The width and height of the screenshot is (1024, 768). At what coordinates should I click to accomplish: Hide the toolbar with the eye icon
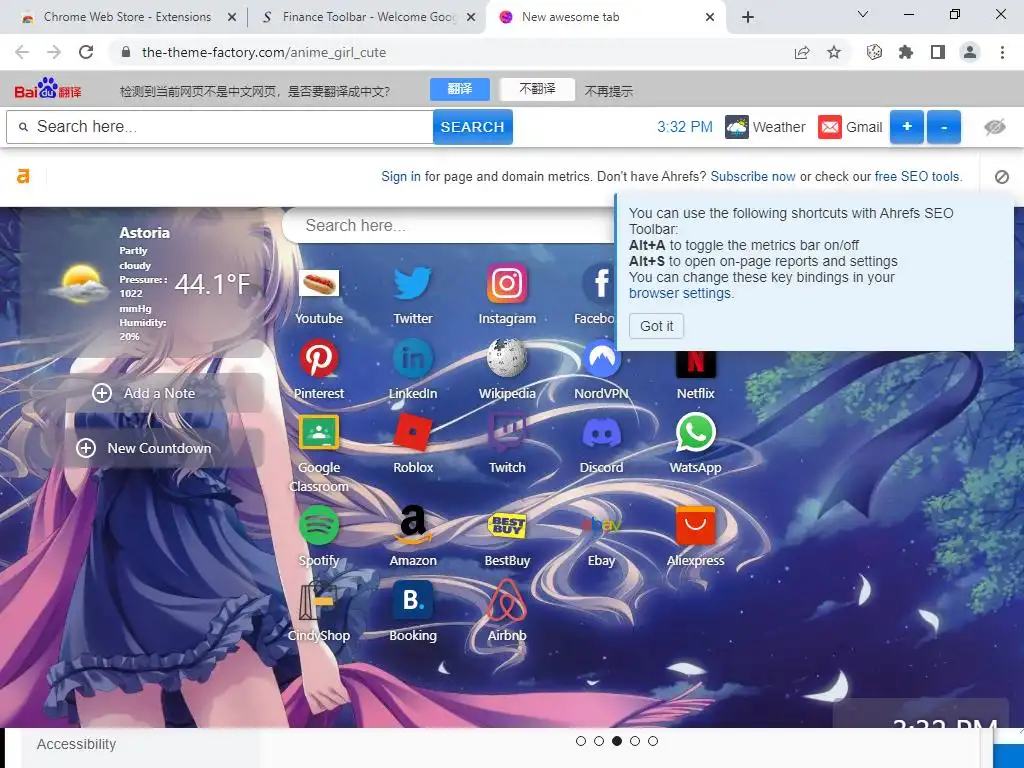[995, 127]
